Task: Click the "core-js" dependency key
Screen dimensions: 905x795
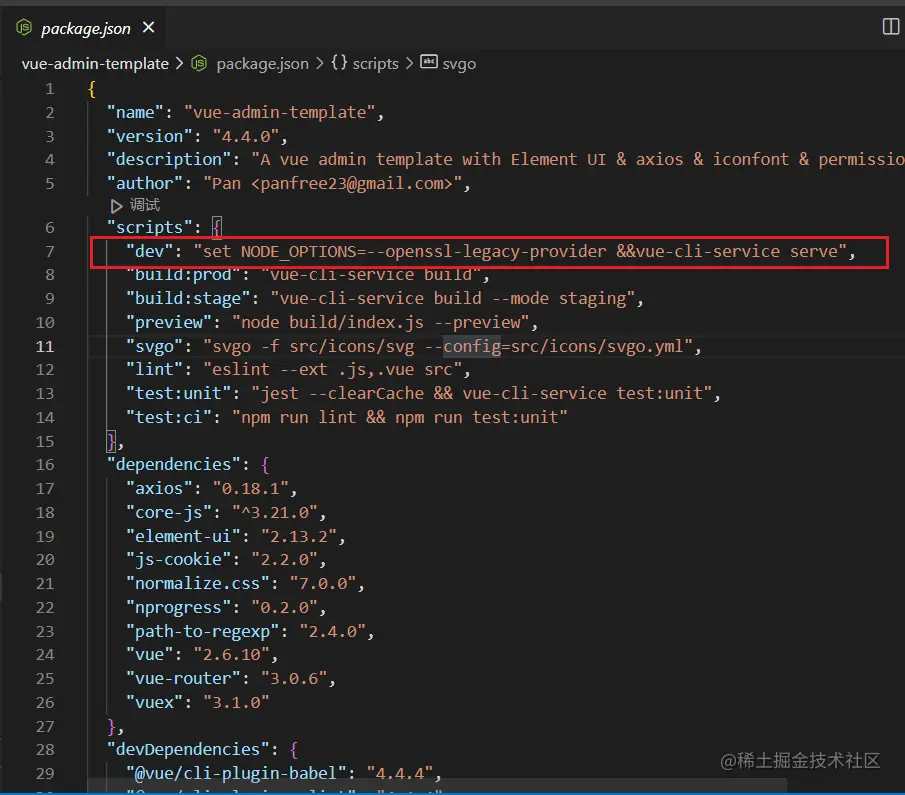Action: pos(169,513)
